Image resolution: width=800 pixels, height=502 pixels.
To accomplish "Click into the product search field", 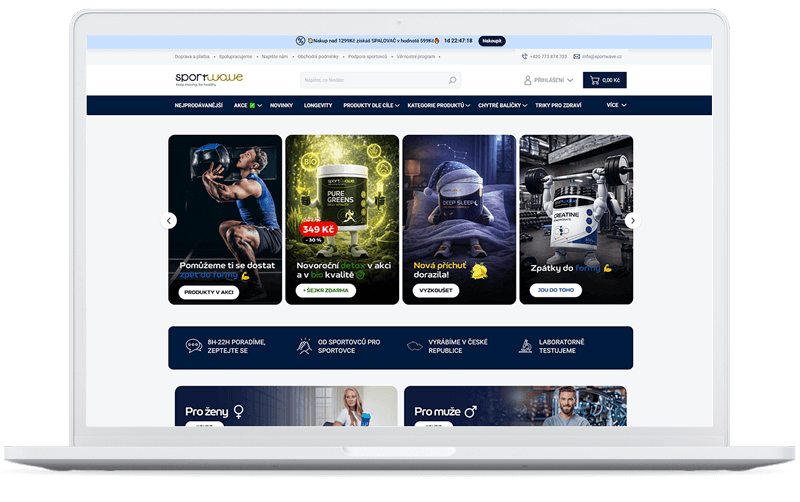I will [370, 80].
